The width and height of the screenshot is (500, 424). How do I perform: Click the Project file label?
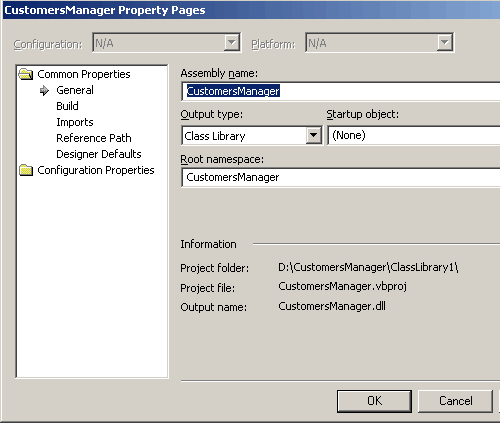[207, 288]
